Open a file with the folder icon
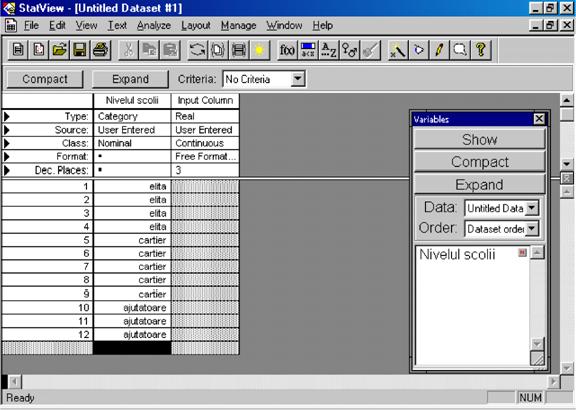Viewport: 576px width, 410px height. [60, 50]
